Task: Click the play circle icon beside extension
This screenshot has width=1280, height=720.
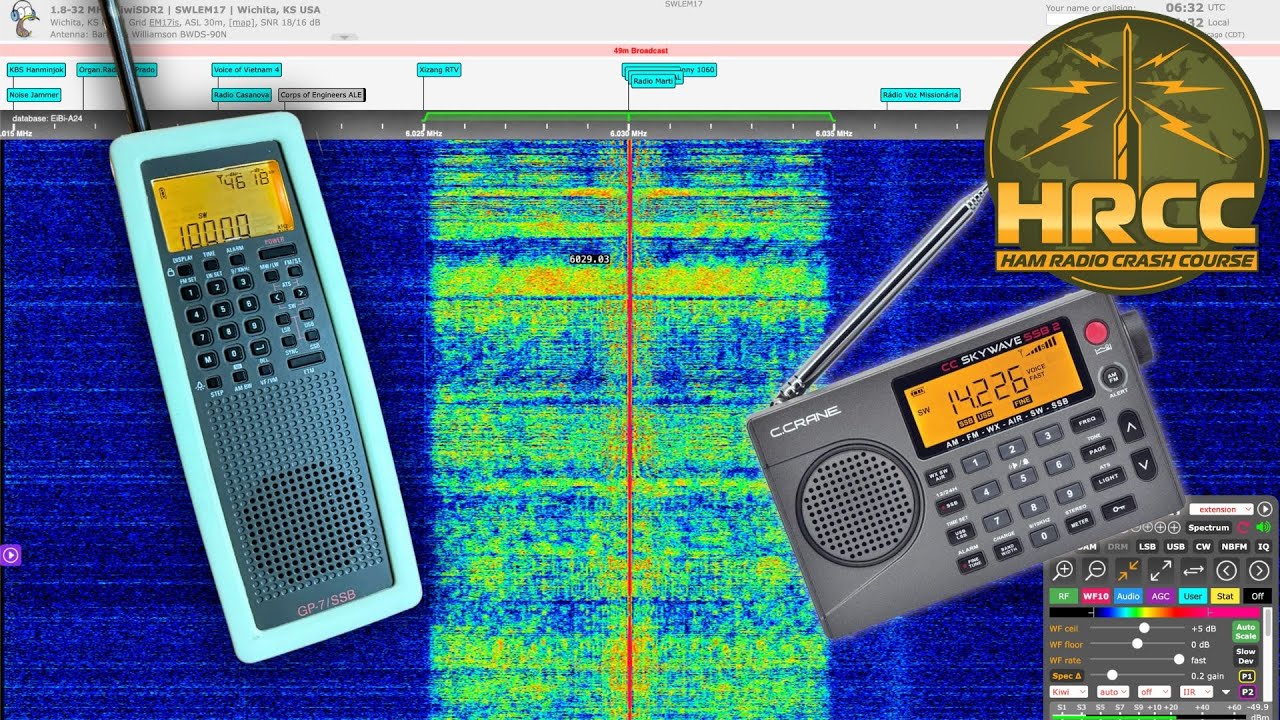Action: pyautogui.click(x=1264, y=509)
